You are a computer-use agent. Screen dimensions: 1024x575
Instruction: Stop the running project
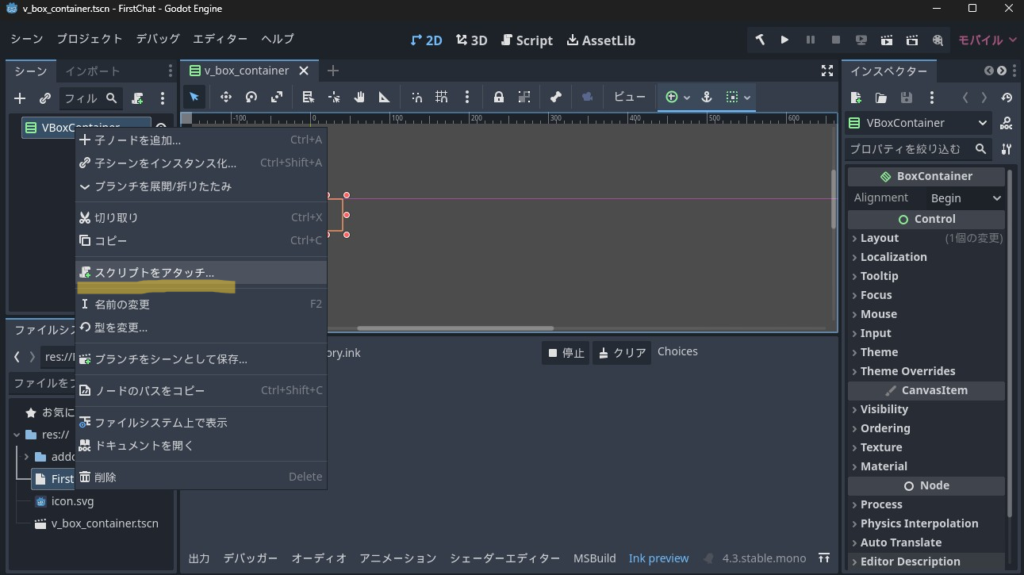coord(835,40)
